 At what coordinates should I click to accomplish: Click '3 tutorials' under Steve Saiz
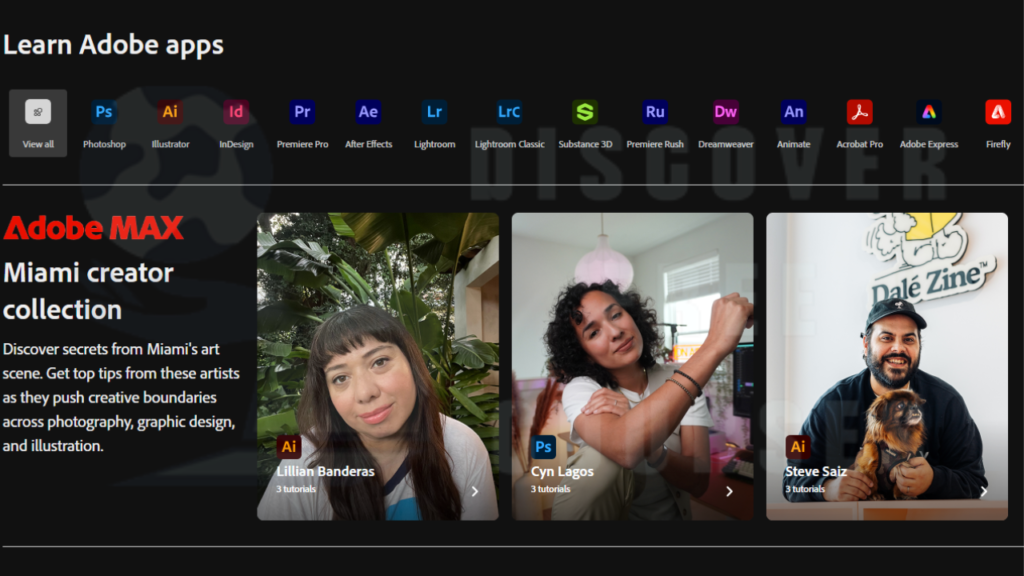[805, 489]
